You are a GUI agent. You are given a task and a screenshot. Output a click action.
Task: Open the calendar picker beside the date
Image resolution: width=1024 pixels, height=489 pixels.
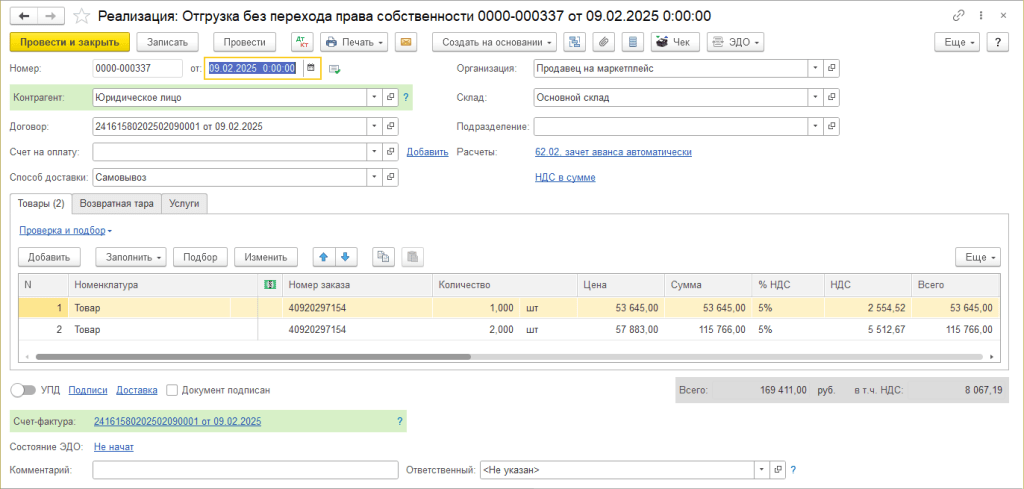(311, 68)
